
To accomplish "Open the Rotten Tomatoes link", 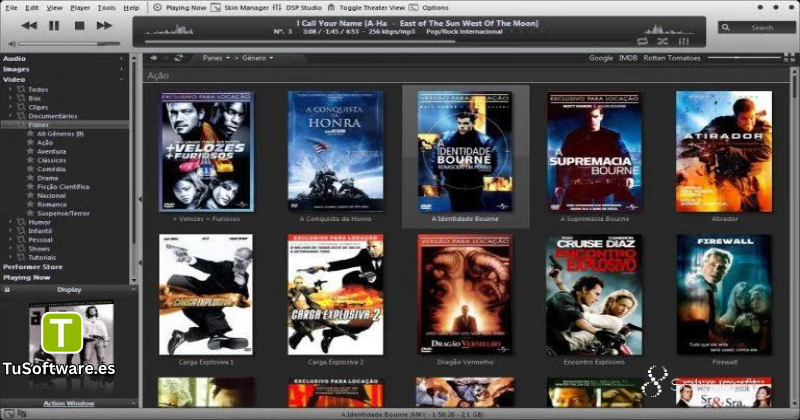I will tap(672, 58).
